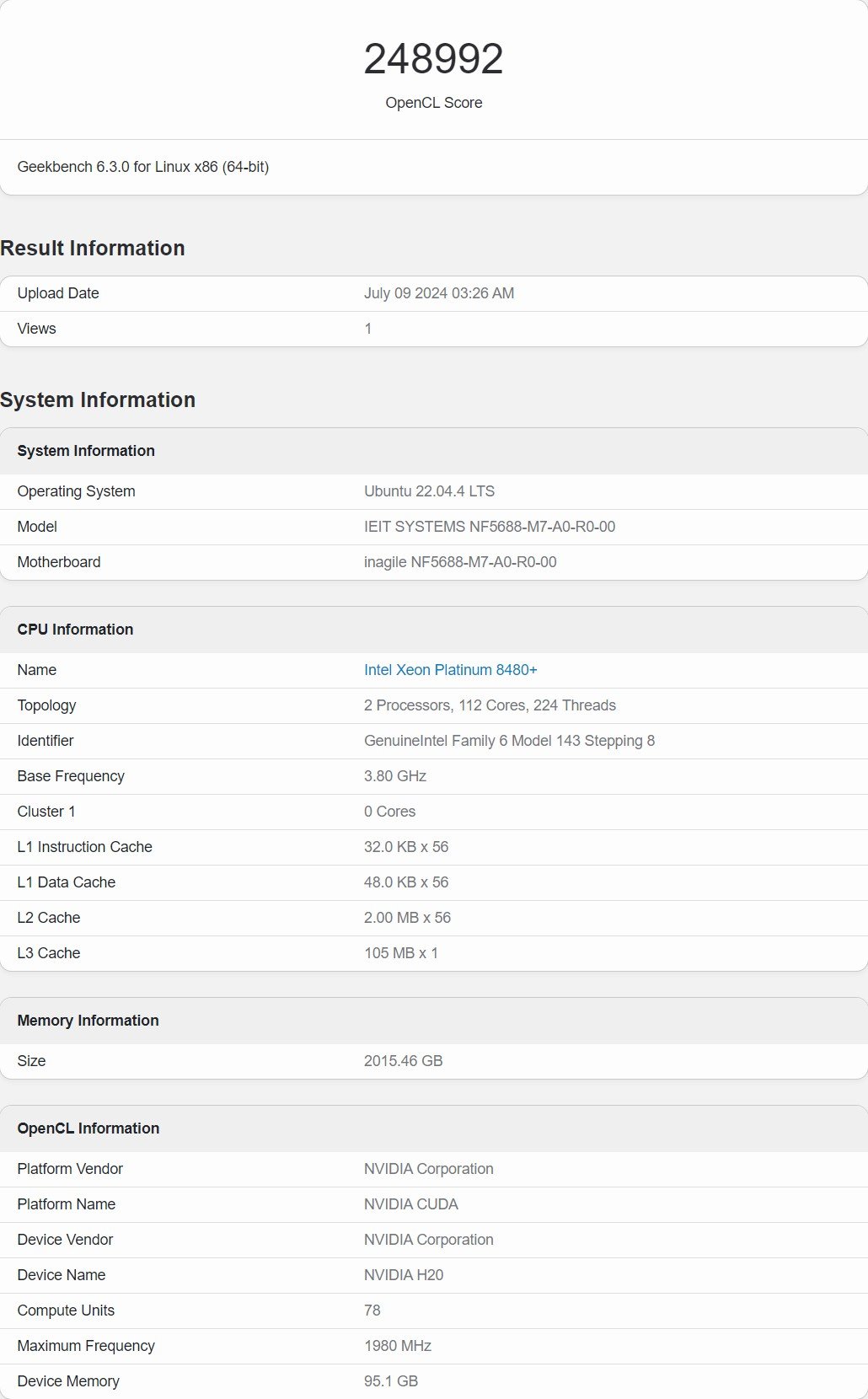Click the Result Information heading
This screenshot has height=1399, width=868.
coord(93,249)
